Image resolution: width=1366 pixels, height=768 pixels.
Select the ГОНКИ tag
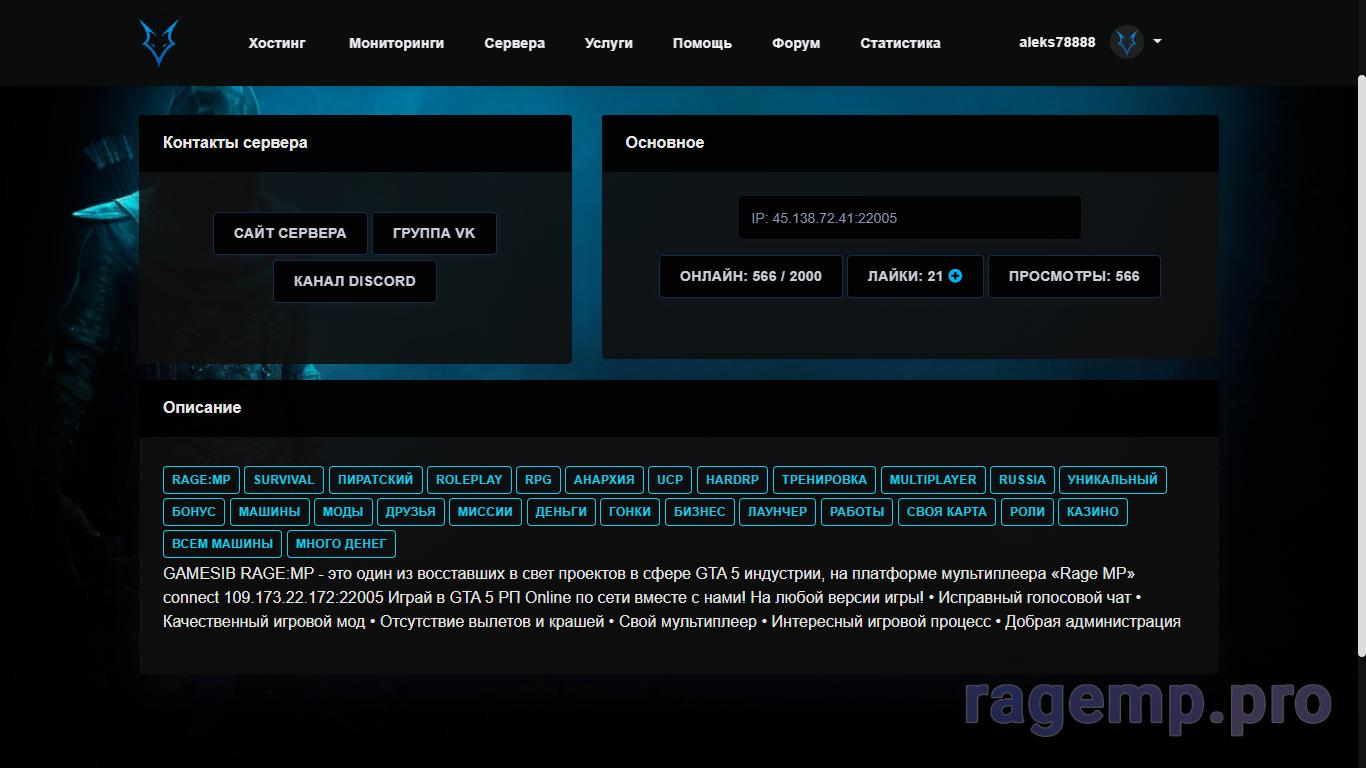630,512
